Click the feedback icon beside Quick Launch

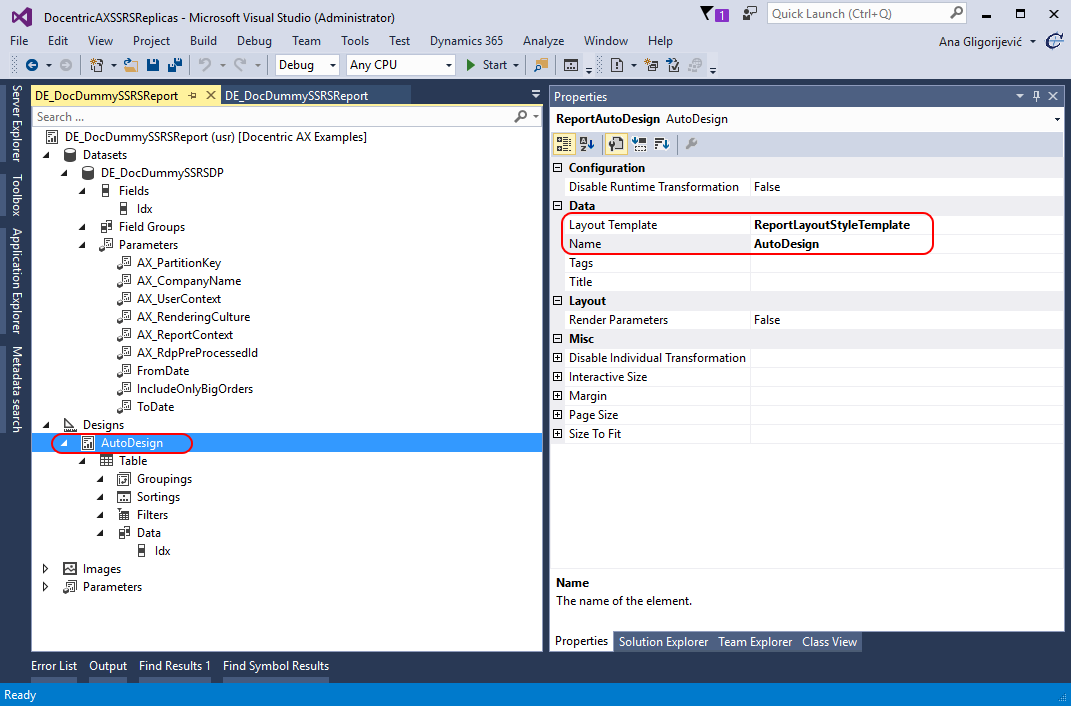[750, 13]
